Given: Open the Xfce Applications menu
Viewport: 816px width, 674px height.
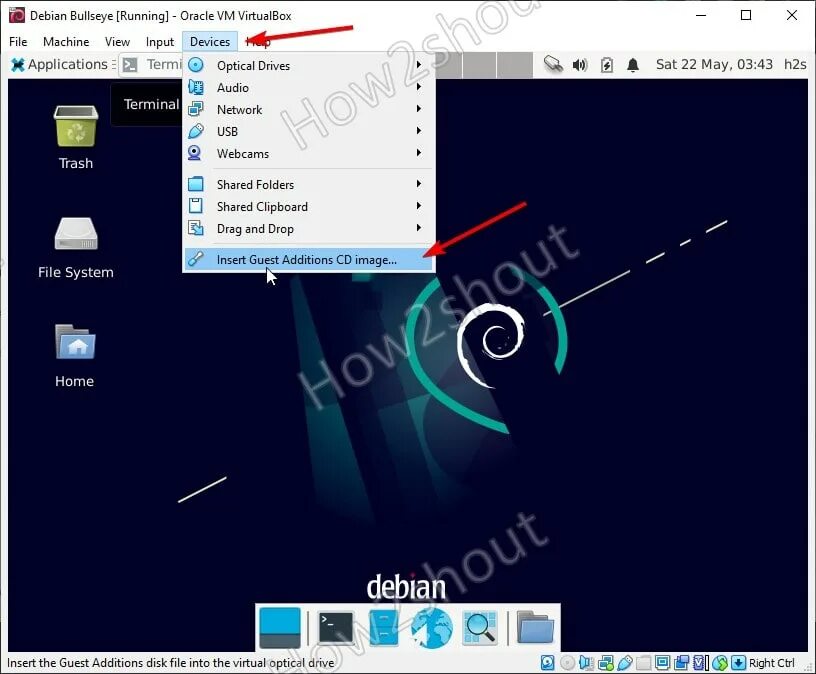Looking at the screenshot, I should tap(59, 65).
